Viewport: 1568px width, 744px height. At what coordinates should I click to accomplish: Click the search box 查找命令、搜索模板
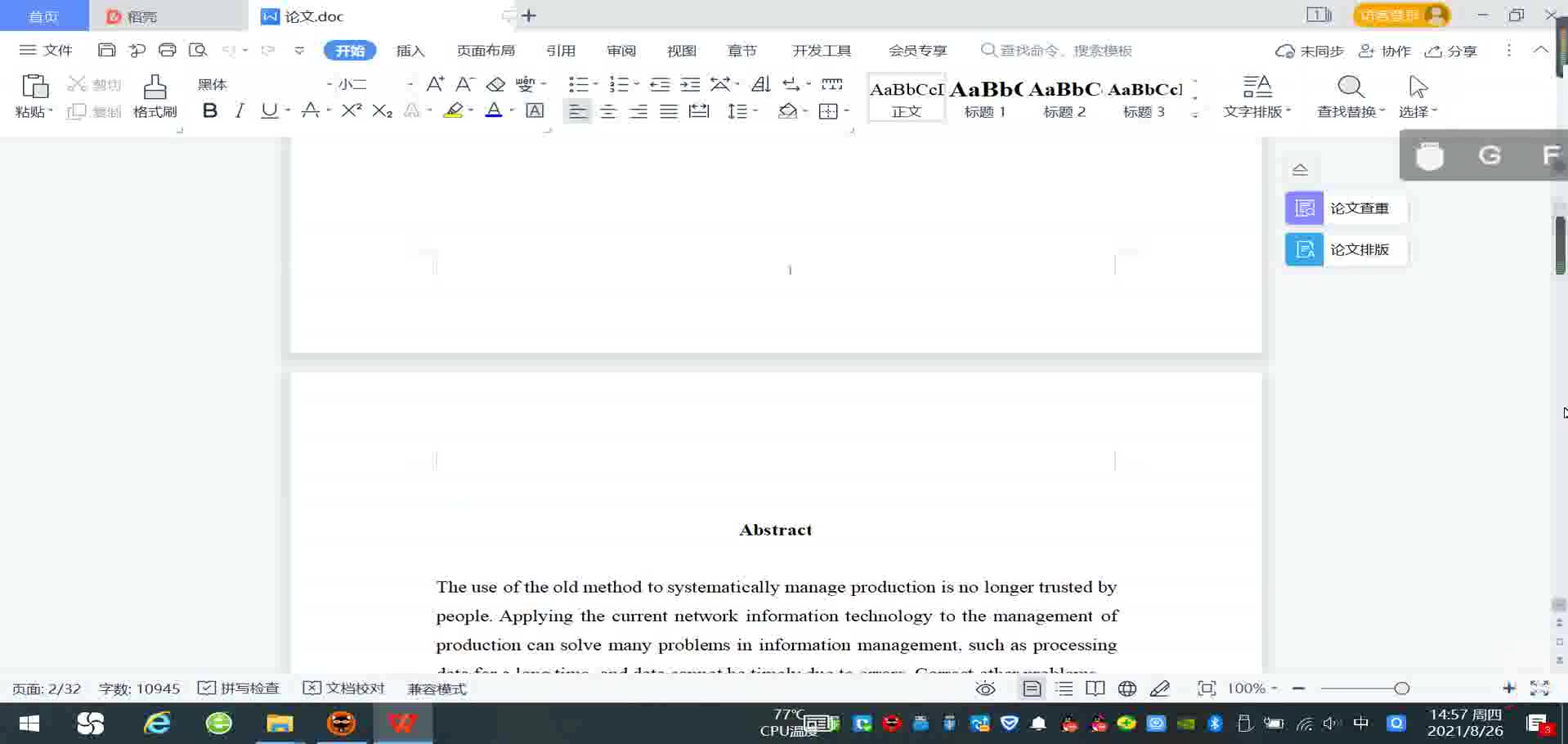coord(1056,51)
